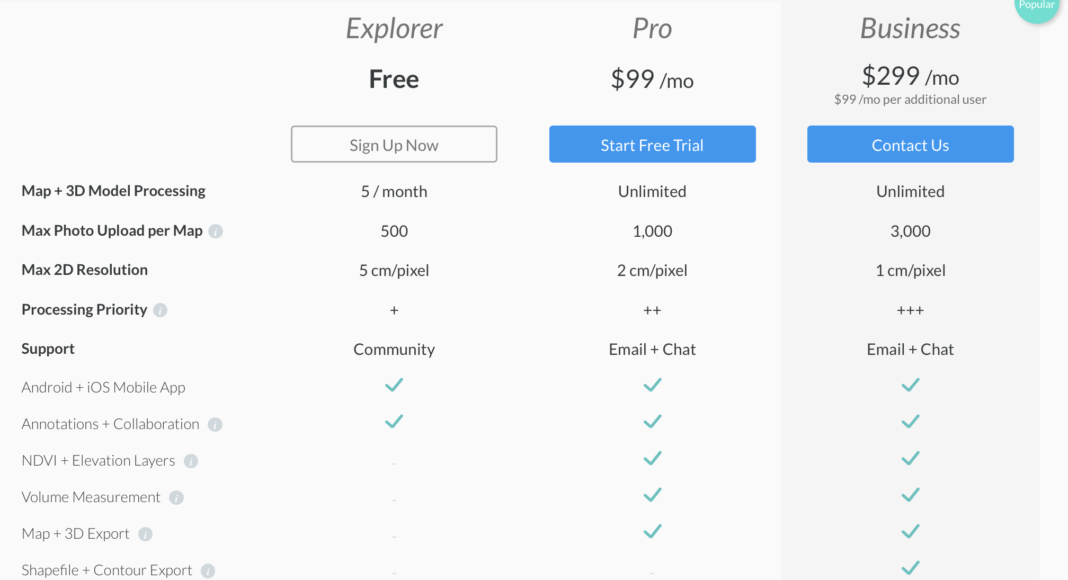This screenshot has width=1068, height=580.
Task: Click the Pro plan title
Action: 652,29
